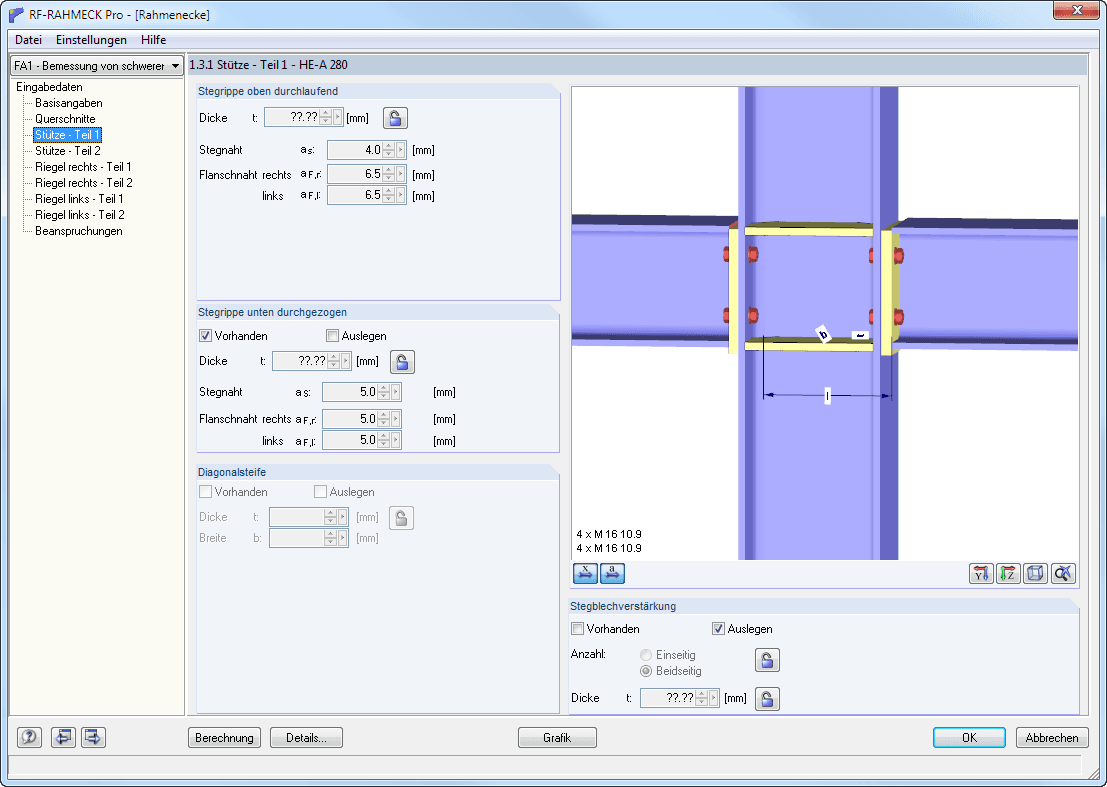Open arrow list beside top Flanschnaht links 6.5

[x=401, y=195]
